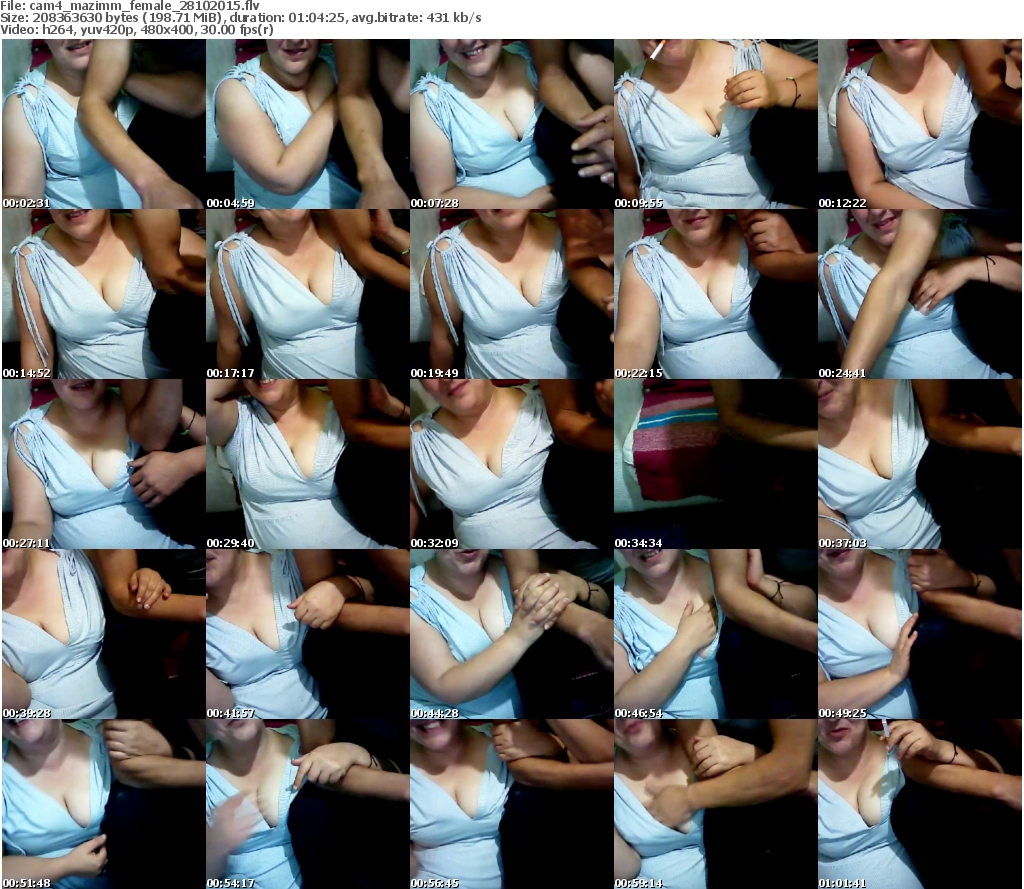Screen dimensions: 1024x889
Task: Pick the frame timestamped 00:07:28
Action: click(511, 124)
